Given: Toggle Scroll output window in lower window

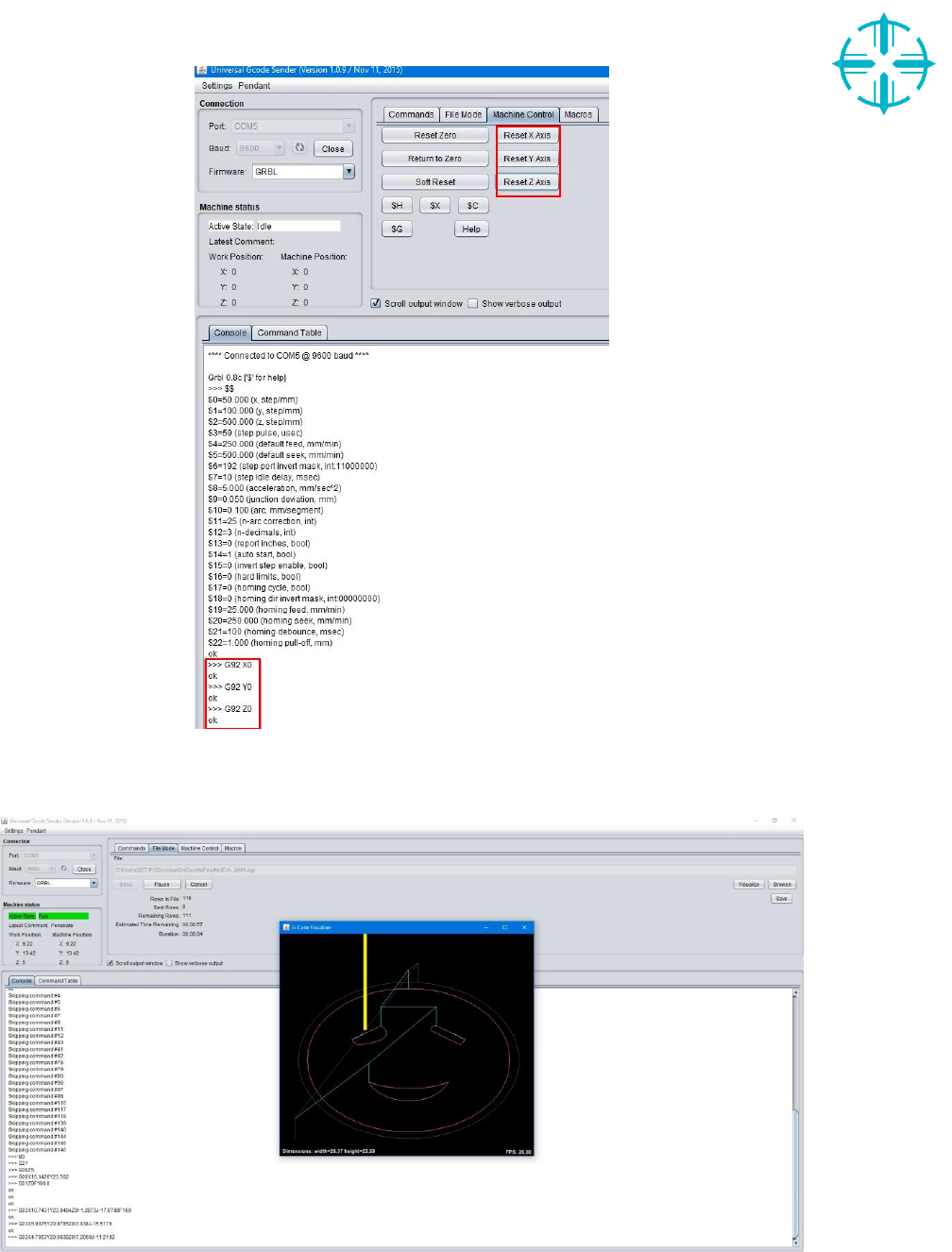Looking at the screenshot, I should coord(110,963).
